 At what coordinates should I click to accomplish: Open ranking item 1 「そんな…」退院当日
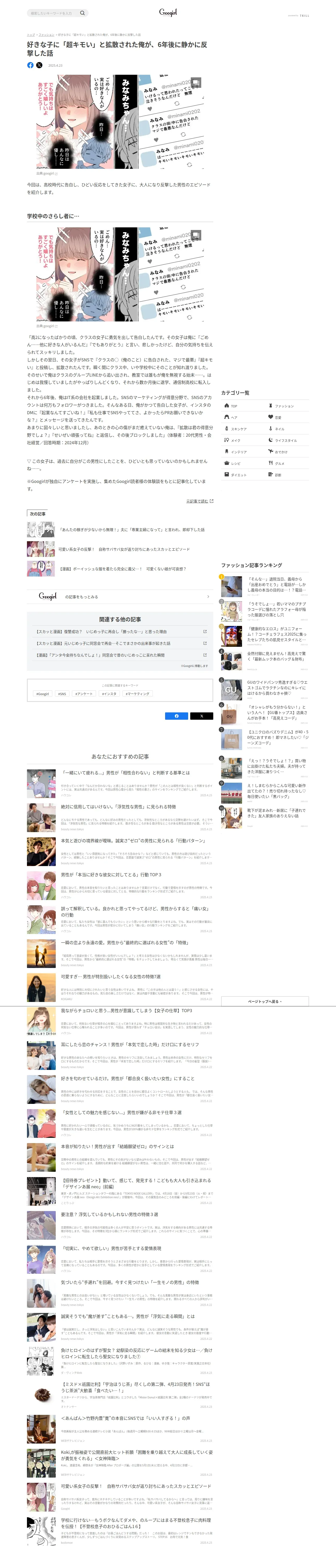click(277, 584)
